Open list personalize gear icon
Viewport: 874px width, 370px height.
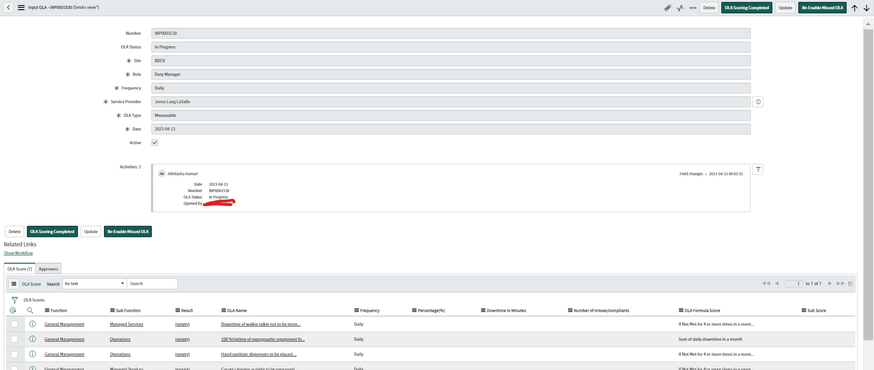[13, 310]
